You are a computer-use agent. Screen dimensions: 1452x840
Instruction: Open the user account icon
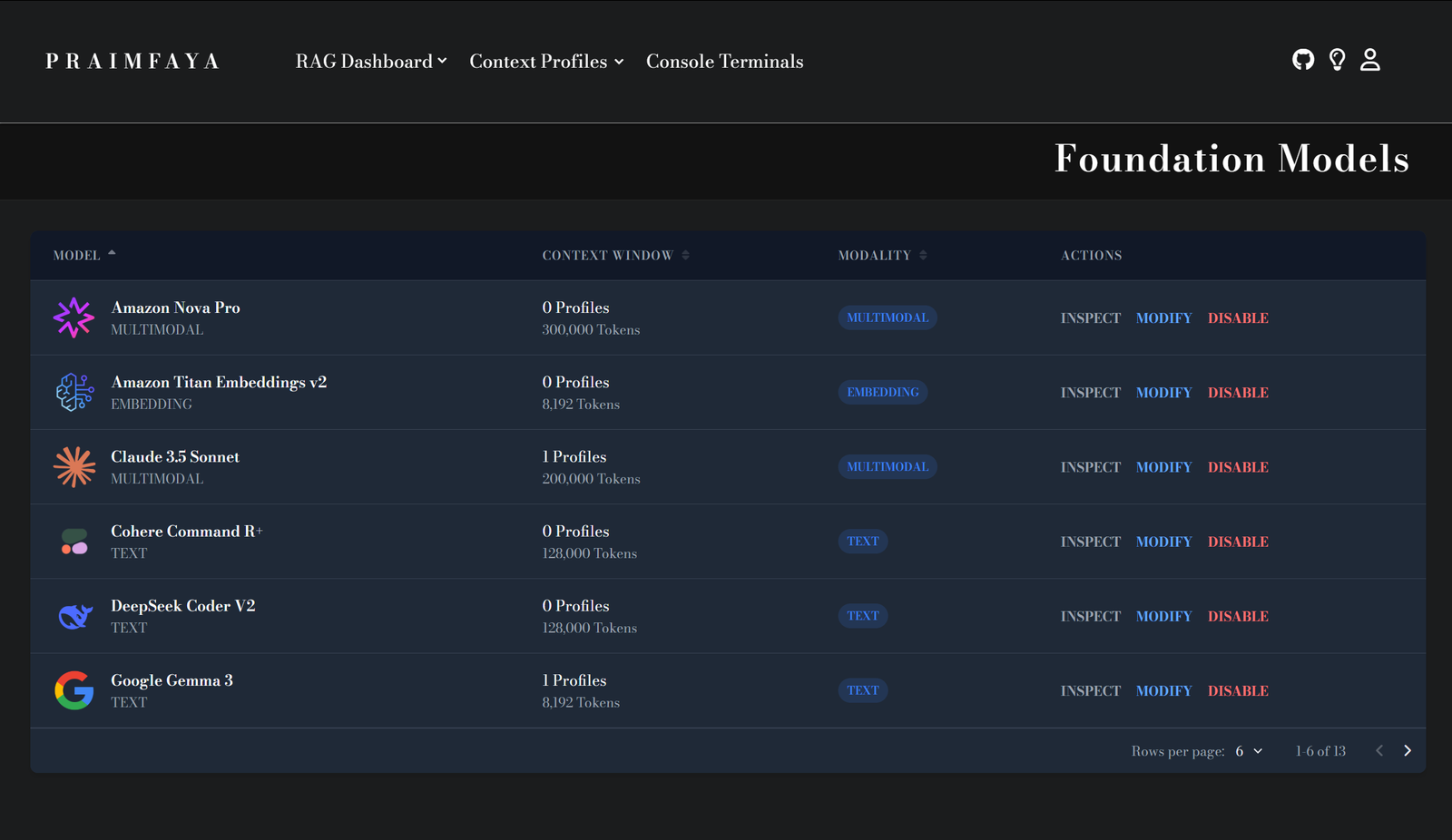(x=1370, y=60)
